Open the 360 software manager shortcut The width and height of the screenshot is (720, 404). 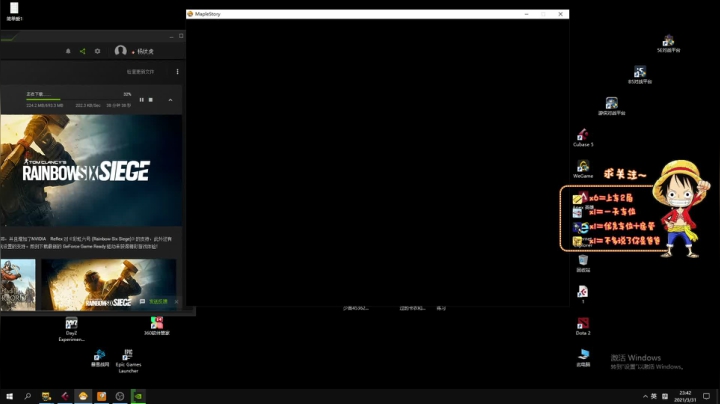pyautogui.click(x=157, y=326)
